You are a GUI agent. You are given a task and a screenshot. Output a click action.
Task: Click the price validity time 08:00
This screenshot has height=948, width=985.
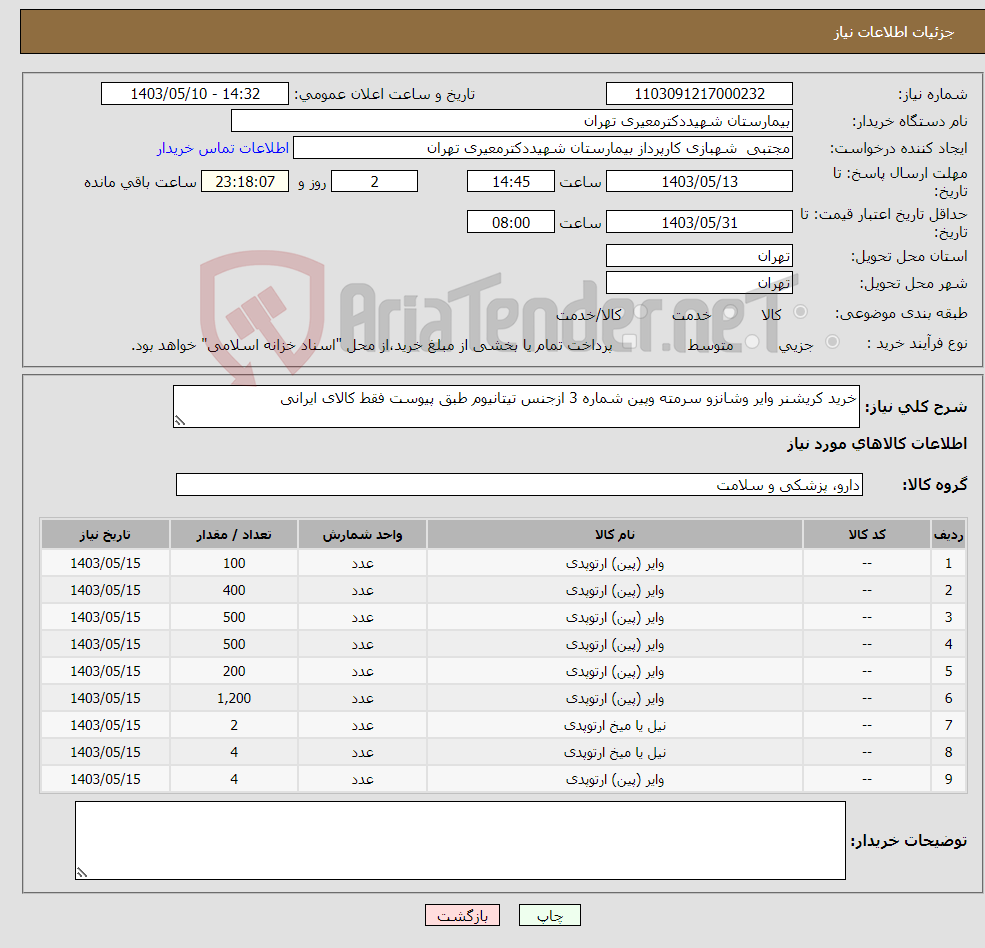coord(511,222)
